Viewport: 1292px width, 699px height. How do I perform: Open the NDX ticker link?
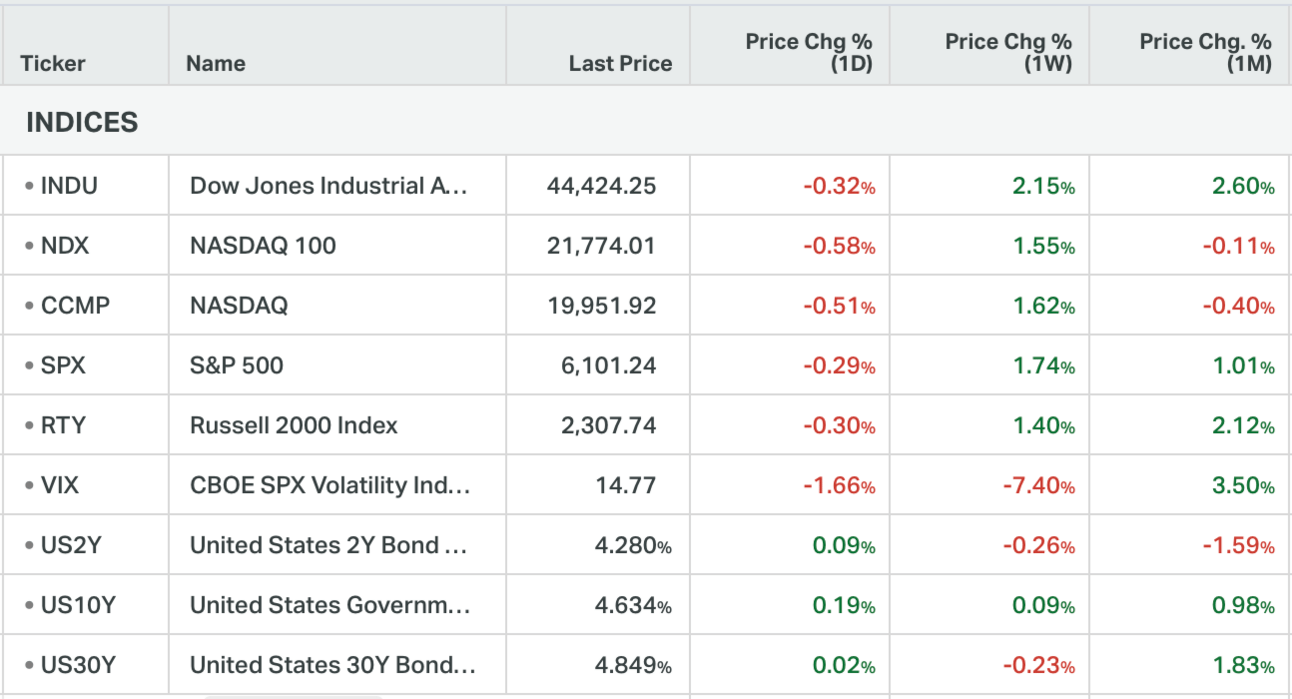tap(65, 245)
